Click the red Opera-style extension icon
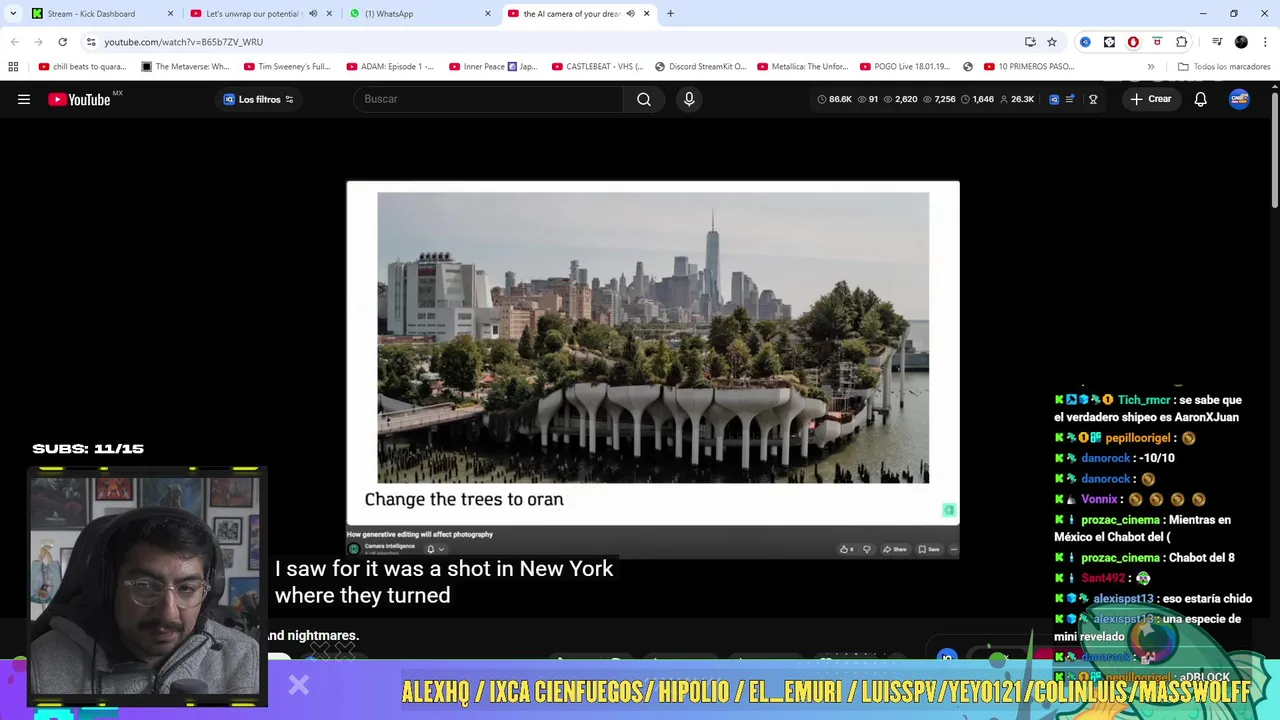 (1133, 42)
